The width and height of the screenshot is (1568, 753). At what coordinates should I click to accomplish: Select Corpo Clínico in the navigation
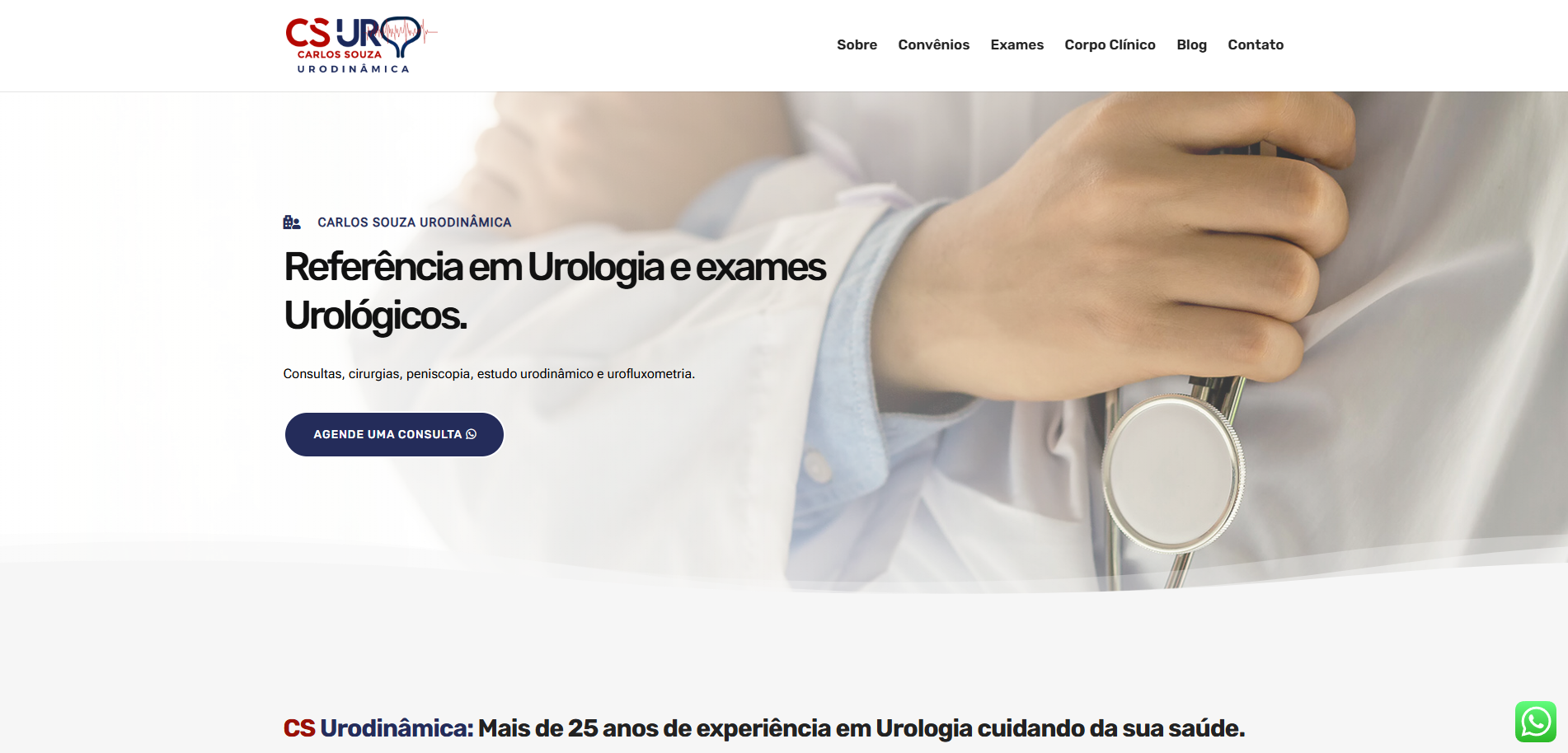click(1110, 44)
